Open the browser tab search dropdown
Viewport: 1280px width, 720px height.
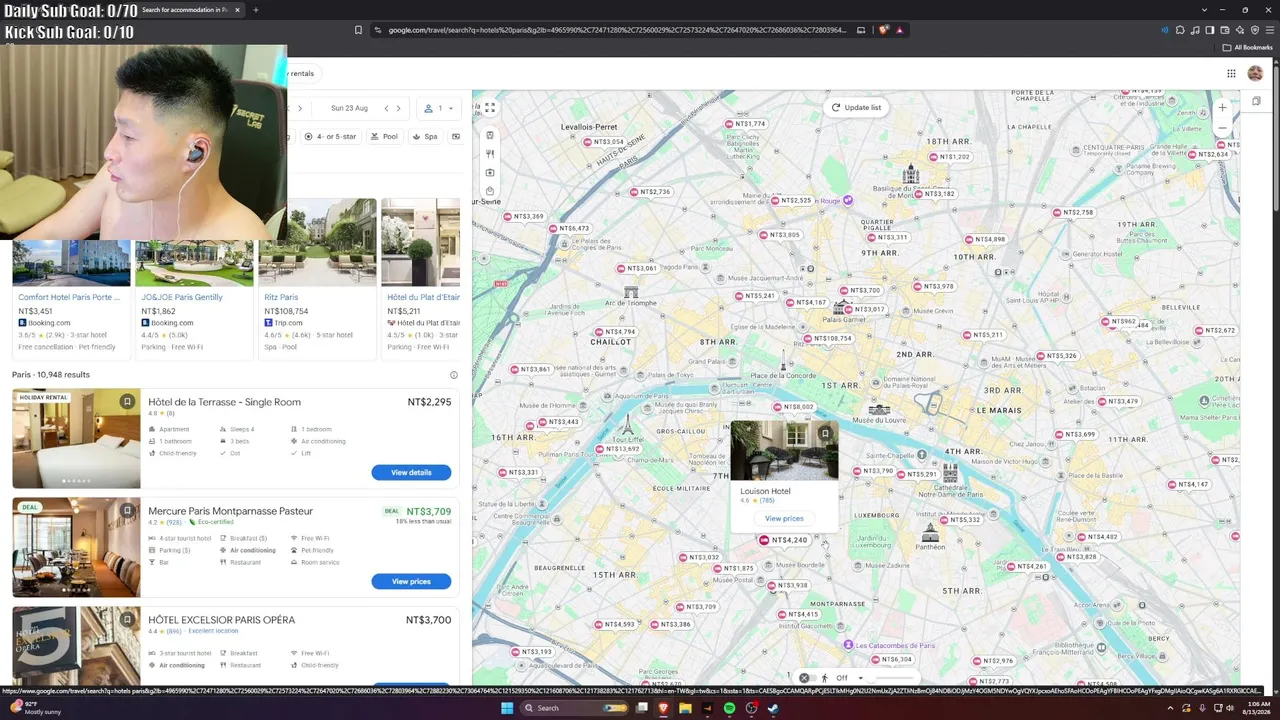tap(1205, 10)
